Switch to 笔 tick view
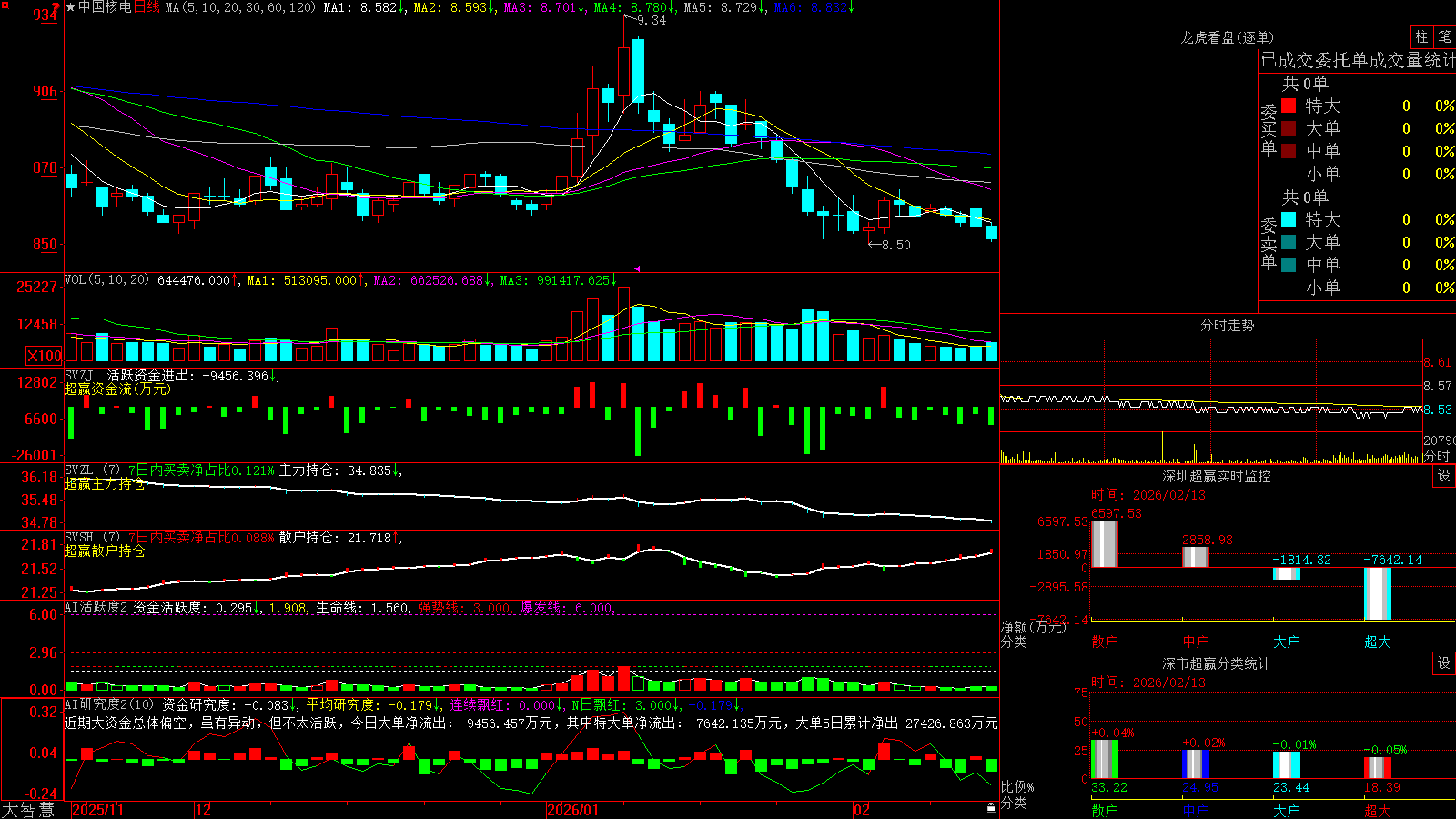The height and width of the screenshot is (819, 1456). (x=1444, y=36)
